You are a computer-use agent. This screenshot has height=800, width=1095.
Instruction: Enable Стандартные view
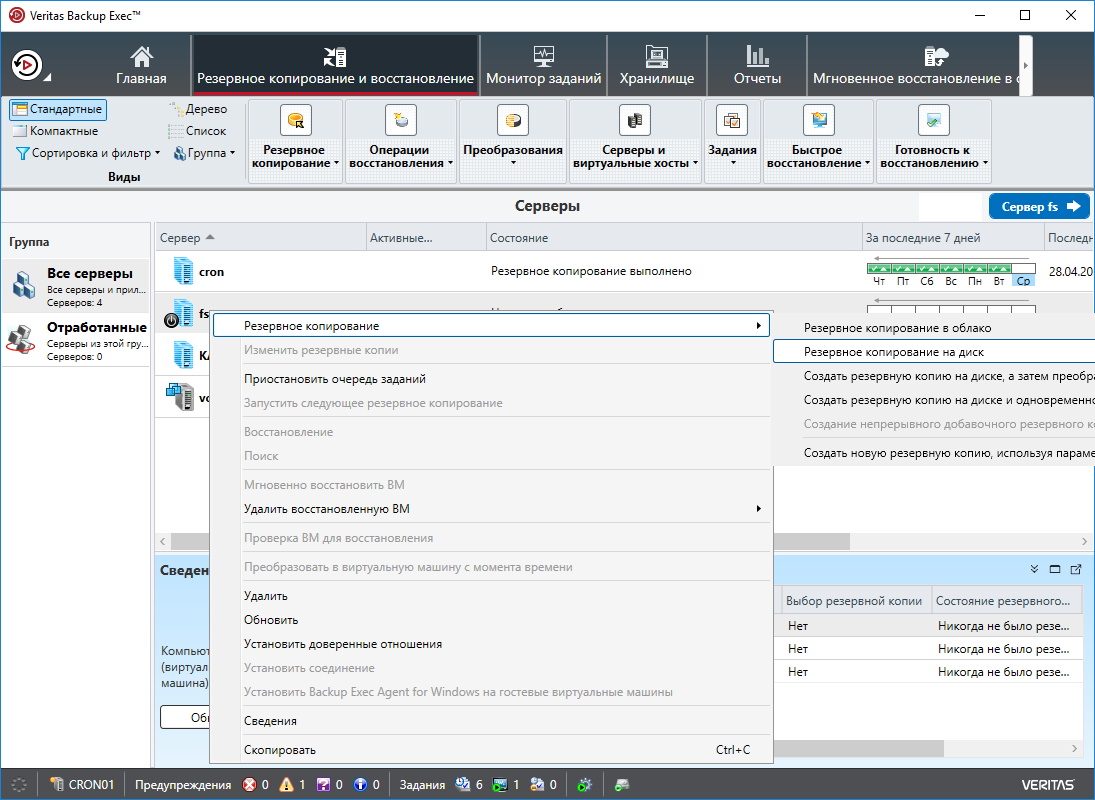tap(58, 109)
